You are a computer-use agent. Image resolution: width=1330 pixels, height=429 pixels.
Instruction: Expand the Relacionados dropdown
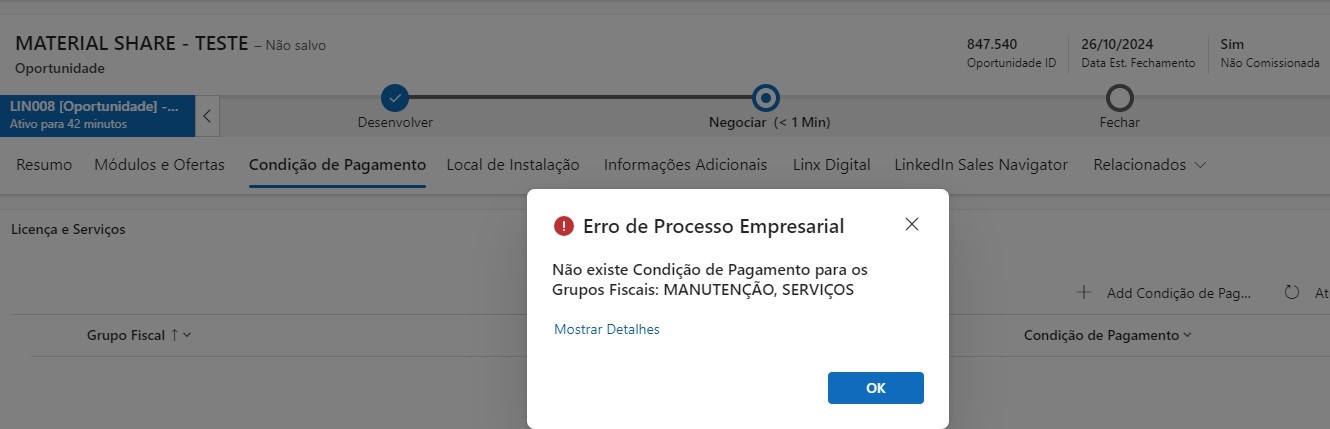1149,165
